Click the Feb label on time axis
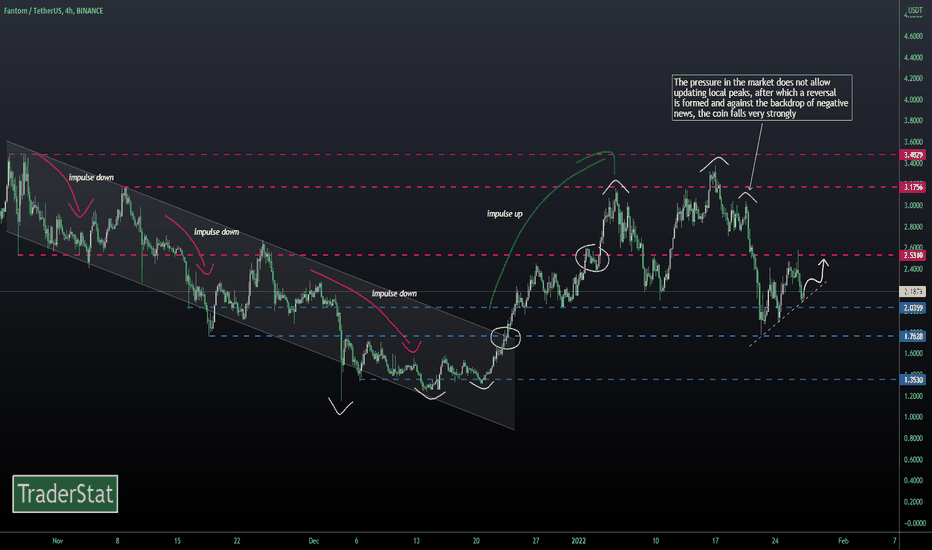Viewport: 932px width, 550px height. 843,541
